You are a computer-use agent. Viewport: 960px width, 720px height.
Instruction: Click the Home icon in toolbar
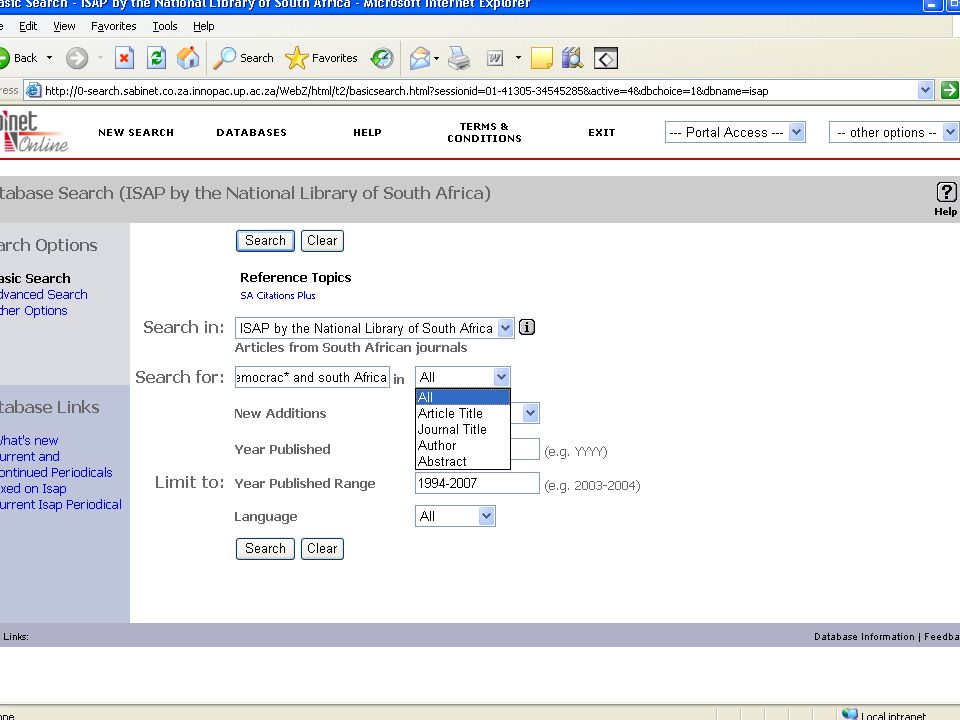pos(188,58)
